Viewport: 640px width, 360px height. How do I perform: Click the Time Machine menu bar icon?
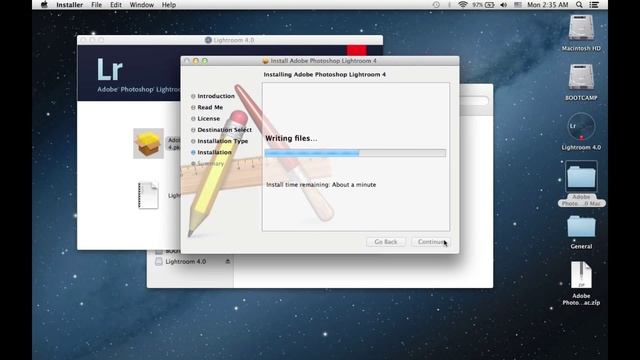pyautogui.click(x=436, y=5)
